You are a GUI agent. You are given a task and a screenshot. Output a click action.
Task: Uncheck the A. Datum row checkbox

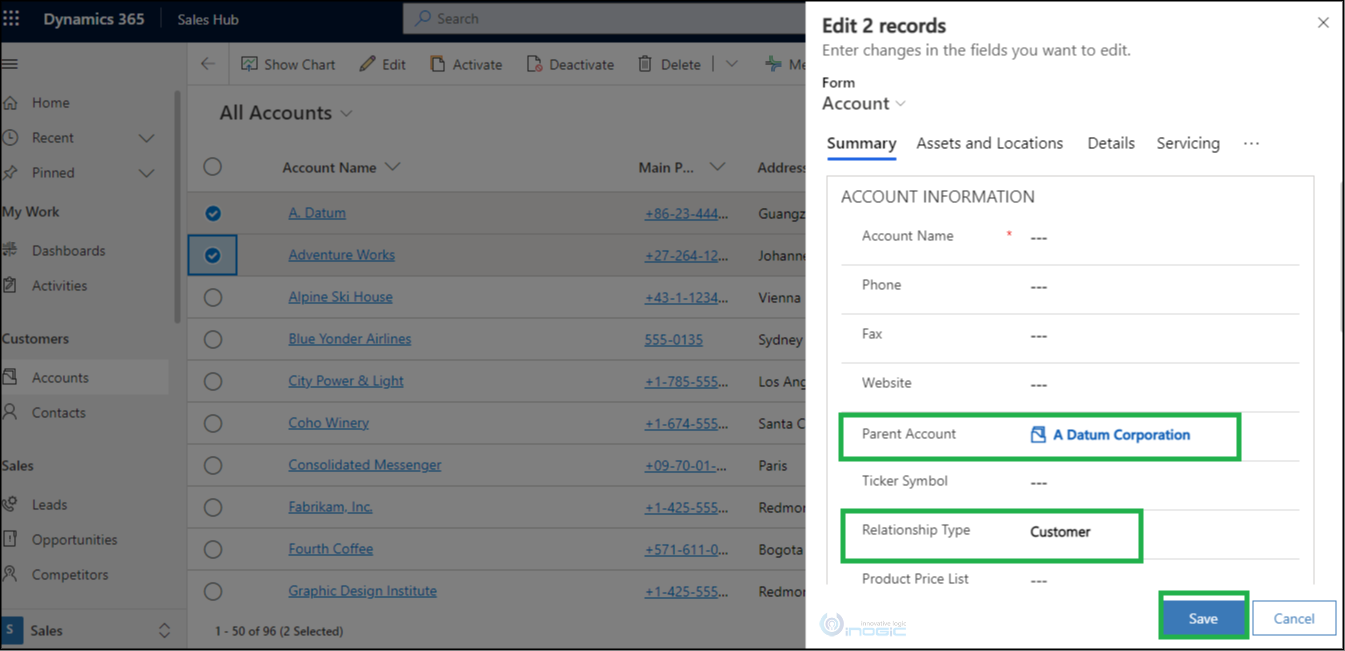point(213,213)
